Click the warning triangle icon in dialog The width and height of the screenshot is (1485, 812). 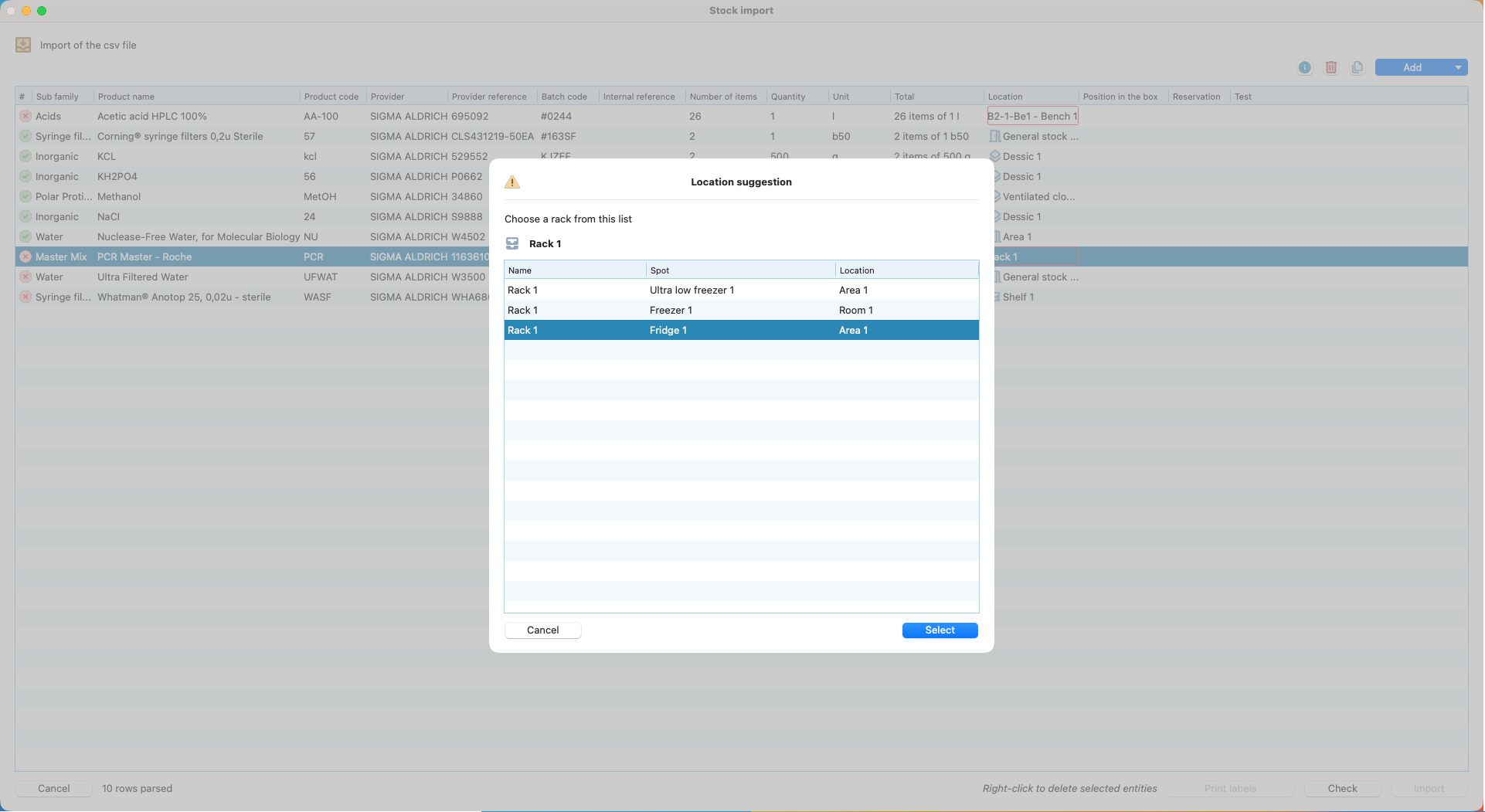click(x=511, y=182)
